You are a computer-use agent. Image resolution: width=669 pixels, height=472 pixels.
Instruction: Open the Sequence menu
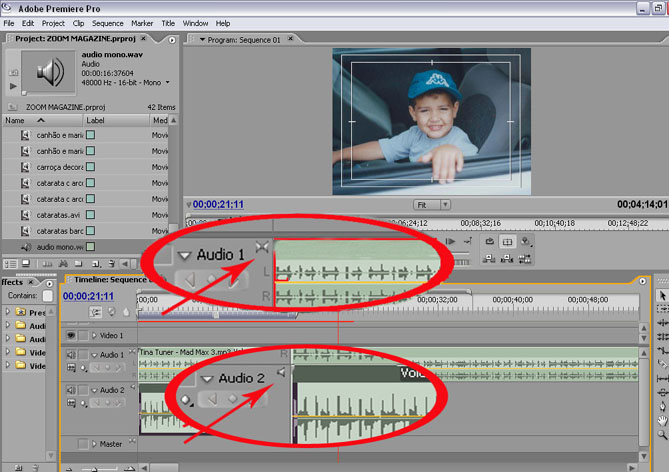[107, 23]
